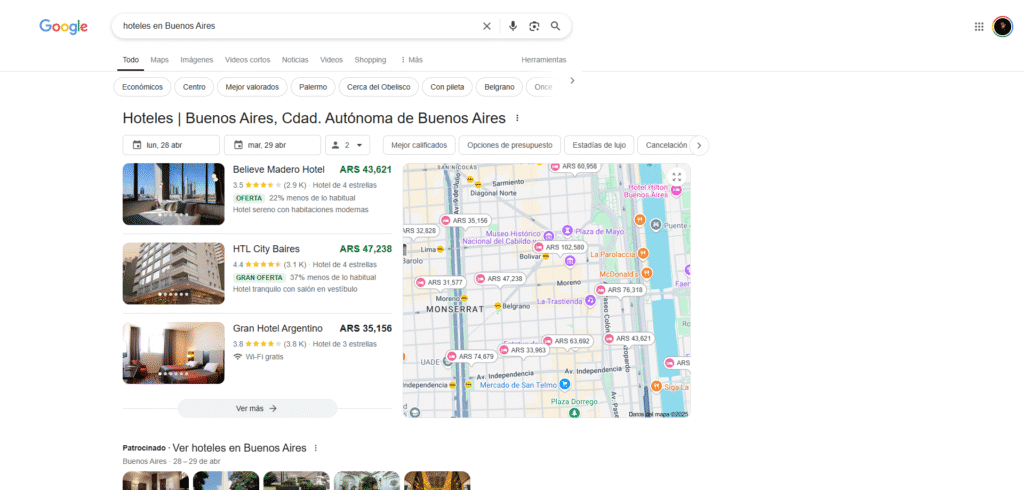Image resolution: width=1024 pixels, height=490 pixels.
Task: Open the Google apps grid icon
Action: pyautogui.click(x=979, y=27)
